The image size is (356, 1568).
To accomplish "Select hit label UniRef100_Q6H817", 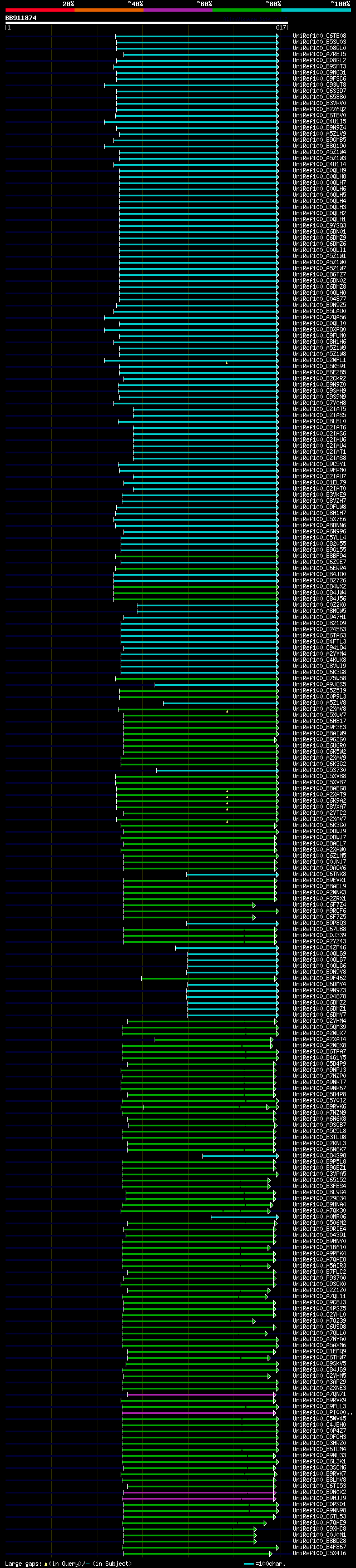I will (319, 721).
